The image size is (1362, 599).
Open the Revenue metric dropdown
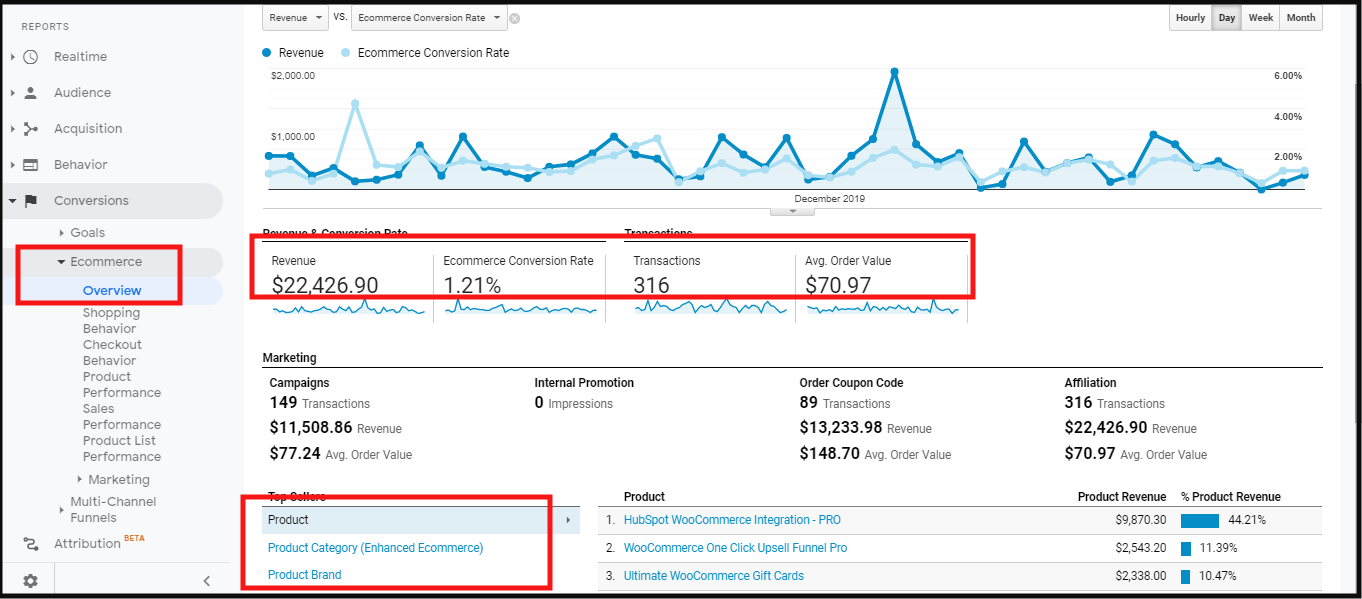point(295,18)
